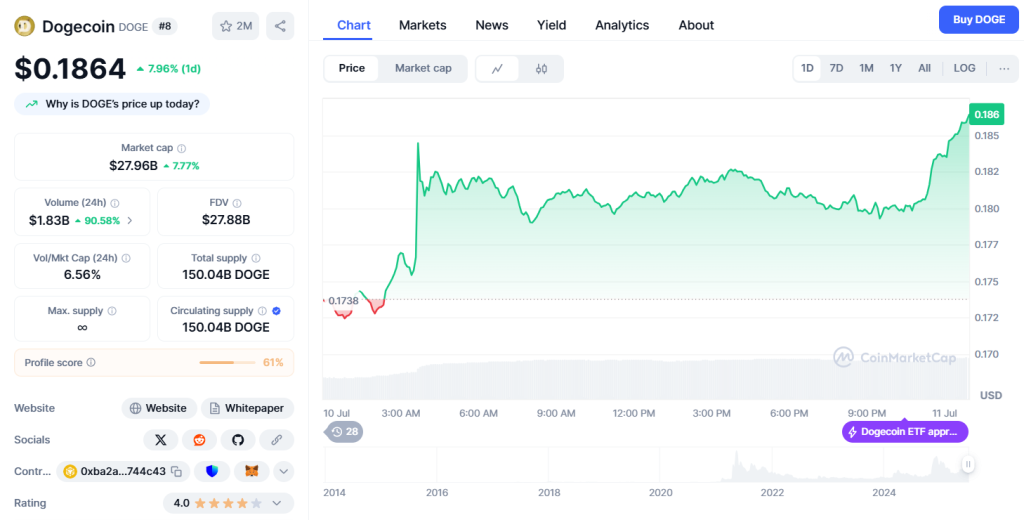Click the Dogecoin ETF event marker
1024x520 pixels.
905,432
